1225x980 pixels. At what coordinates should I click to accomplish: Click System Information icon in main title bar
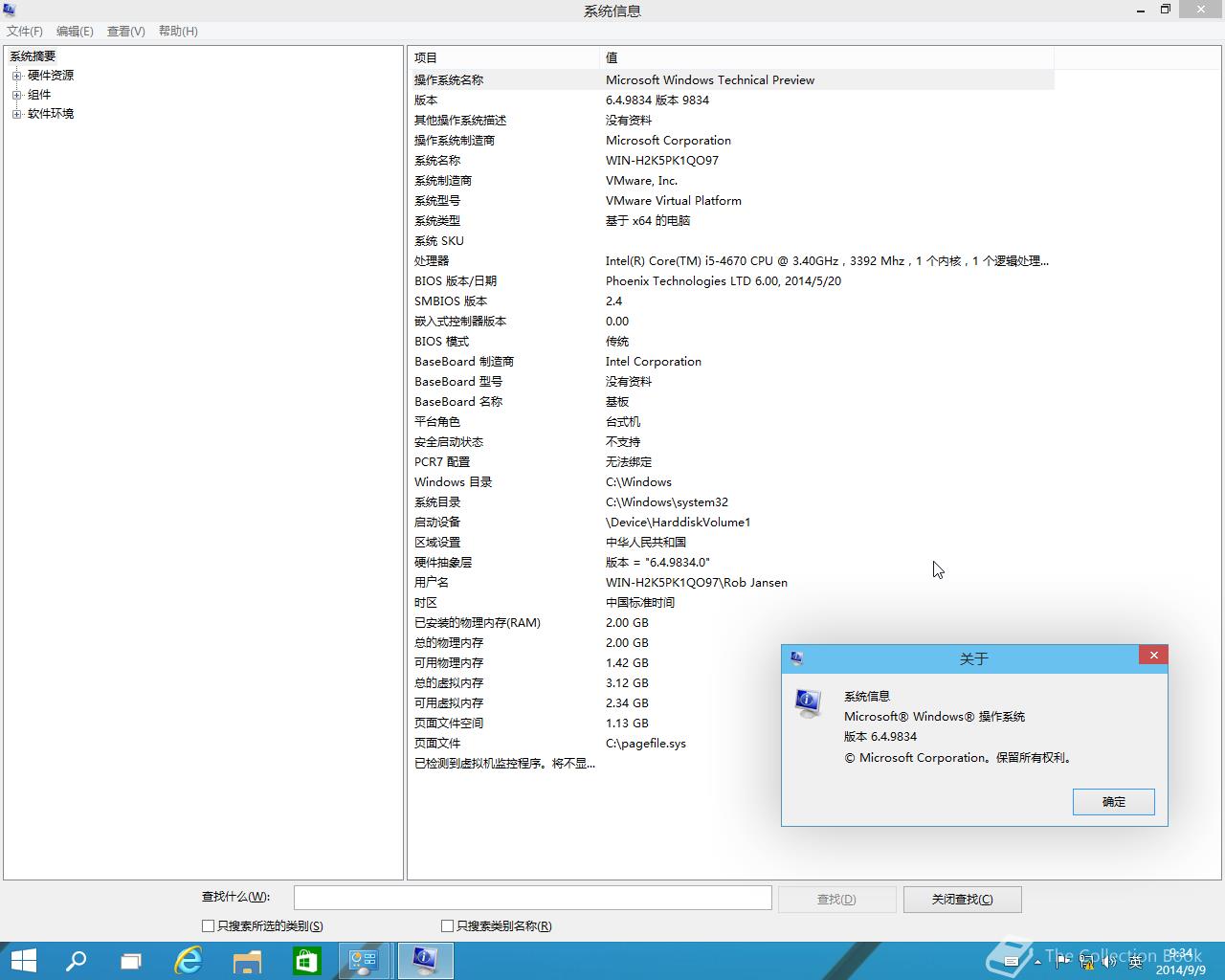pyautogui.click(x=10, y=11)
